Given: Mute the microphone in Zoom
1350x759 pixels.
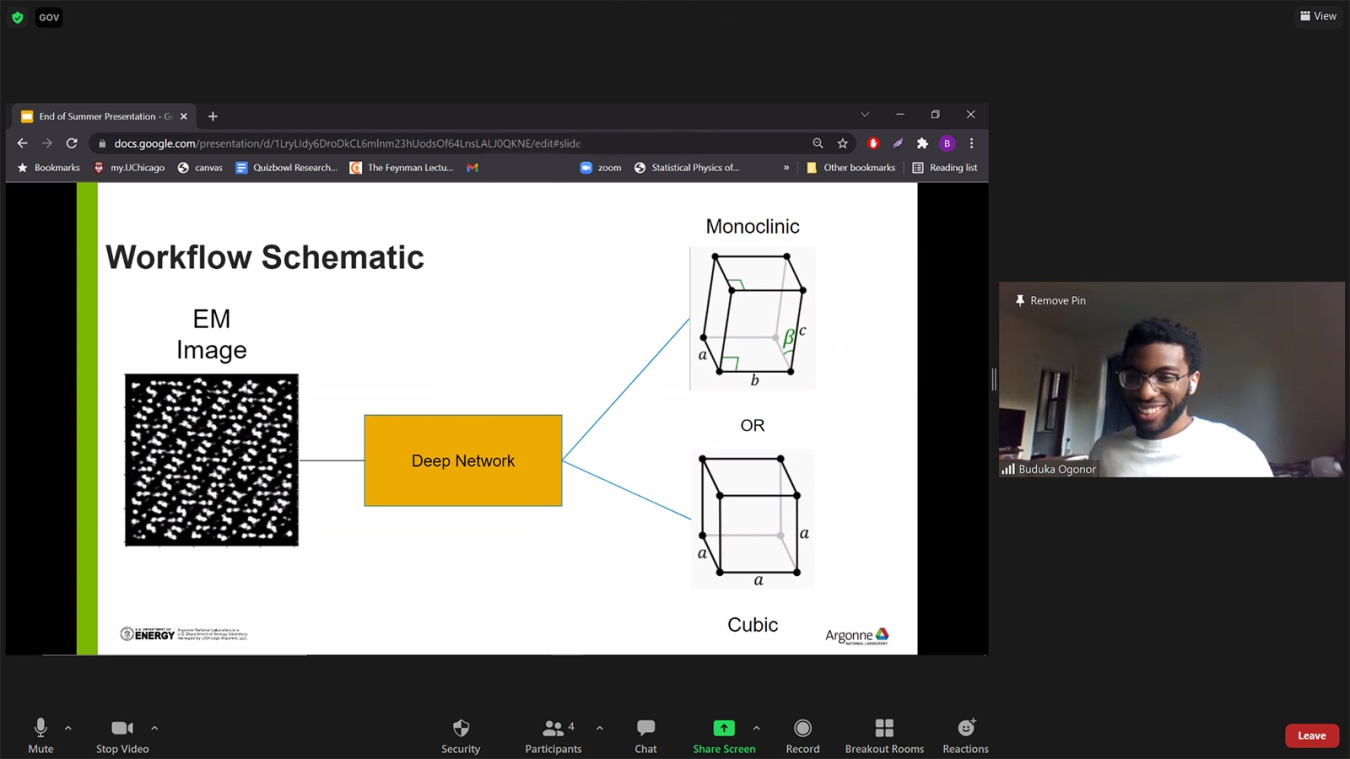Looking at the screenshot, I should [40, 735].
